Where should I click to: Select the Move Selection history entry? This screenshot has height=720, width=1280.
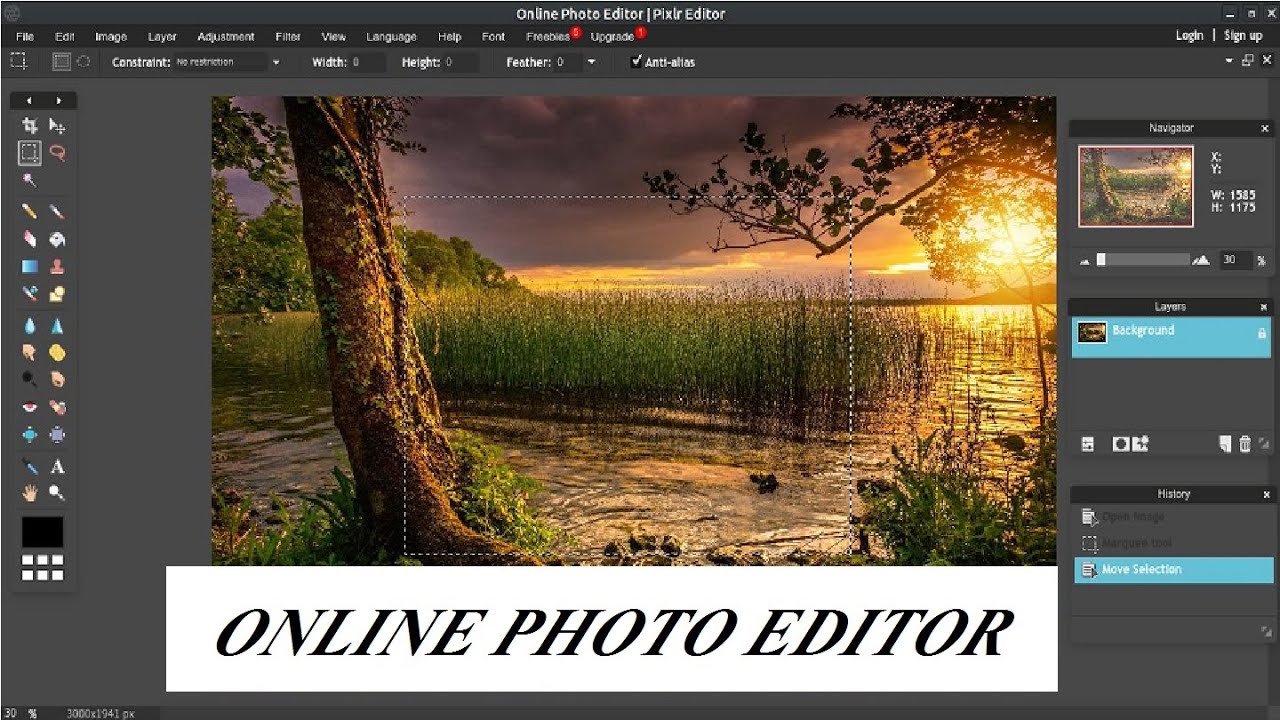1173,570
